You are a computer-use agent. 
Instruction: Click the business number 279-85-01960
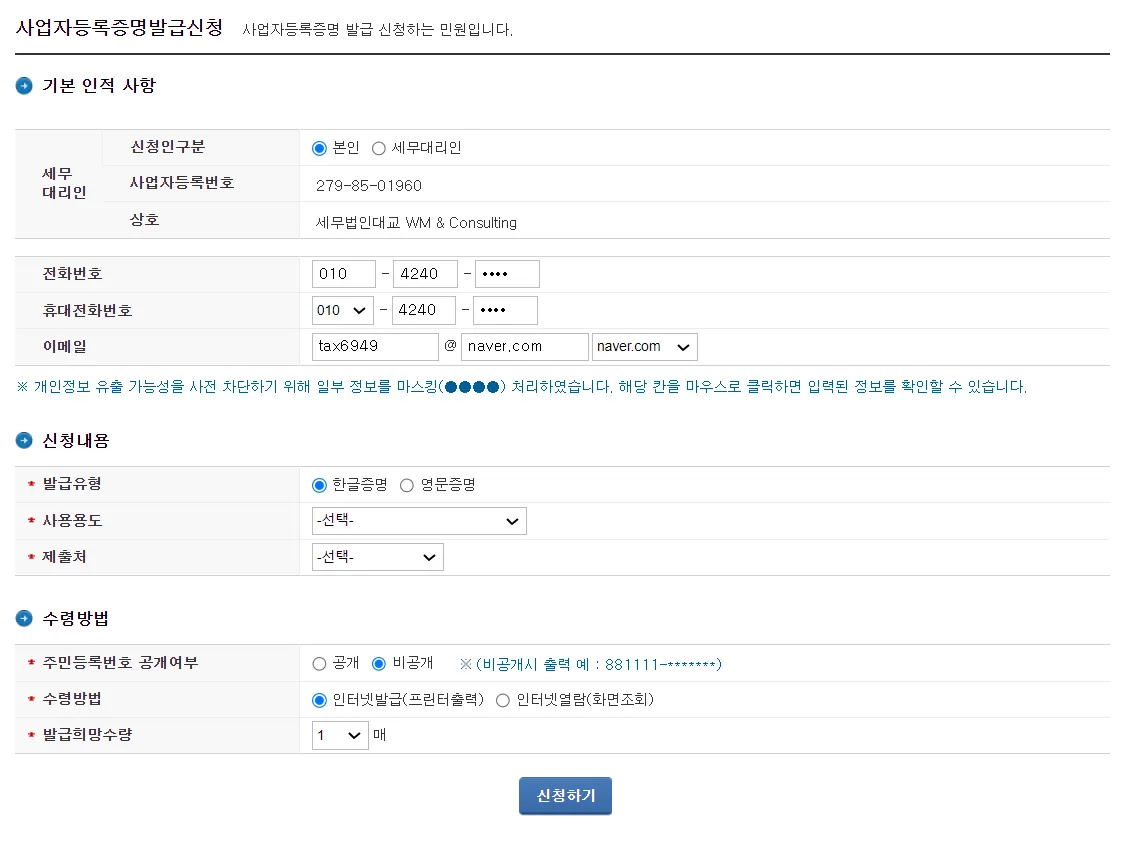point(369,186)
